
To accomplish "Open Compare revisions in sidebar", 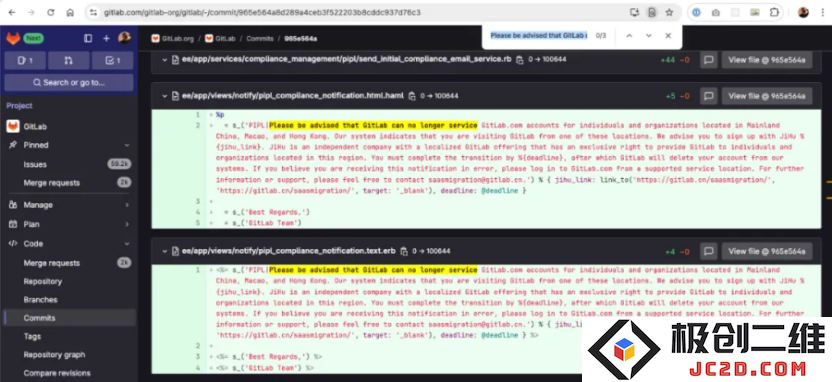I will point(69,373).
